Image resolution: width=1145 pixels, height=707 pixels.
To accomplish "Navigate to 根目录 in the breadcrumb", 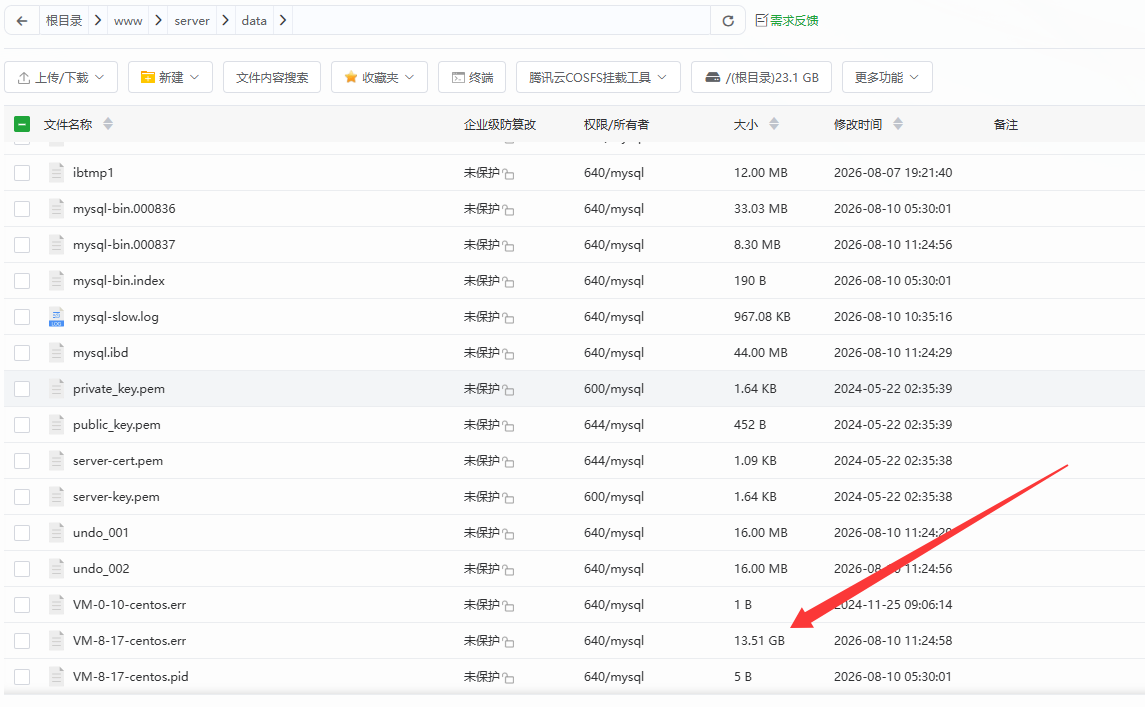I will (64, 20).
